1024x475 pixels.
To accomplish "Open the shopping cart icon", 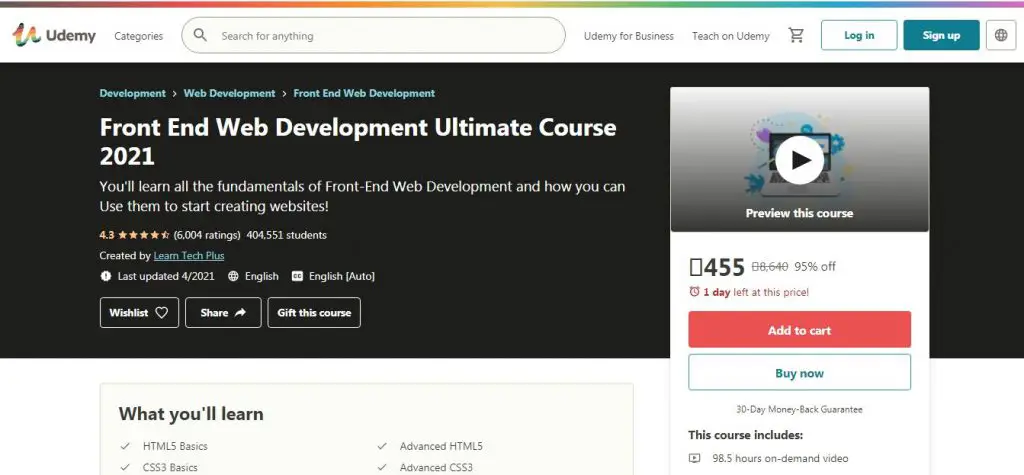I will (x=796, y=36).
